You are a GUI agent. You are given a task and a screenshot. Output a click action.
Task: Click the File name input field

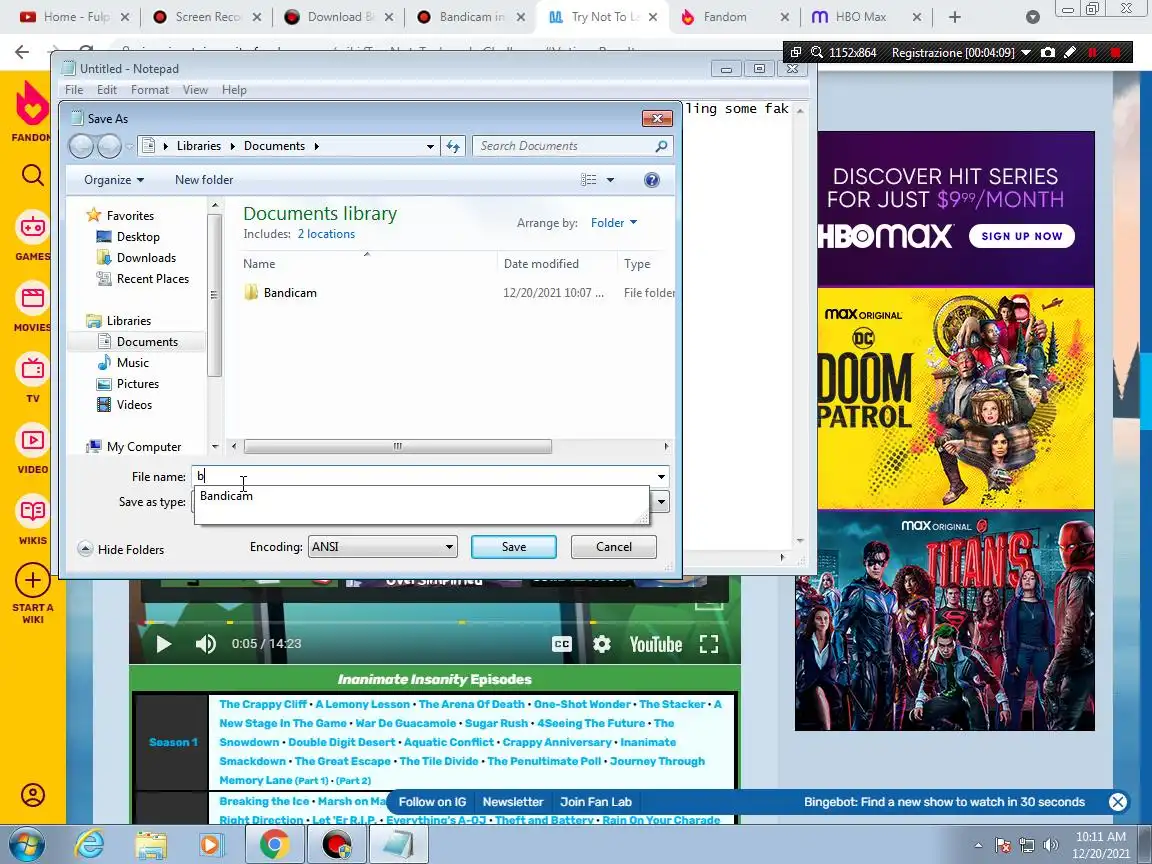pyautogui.click(x=422, y=477)
